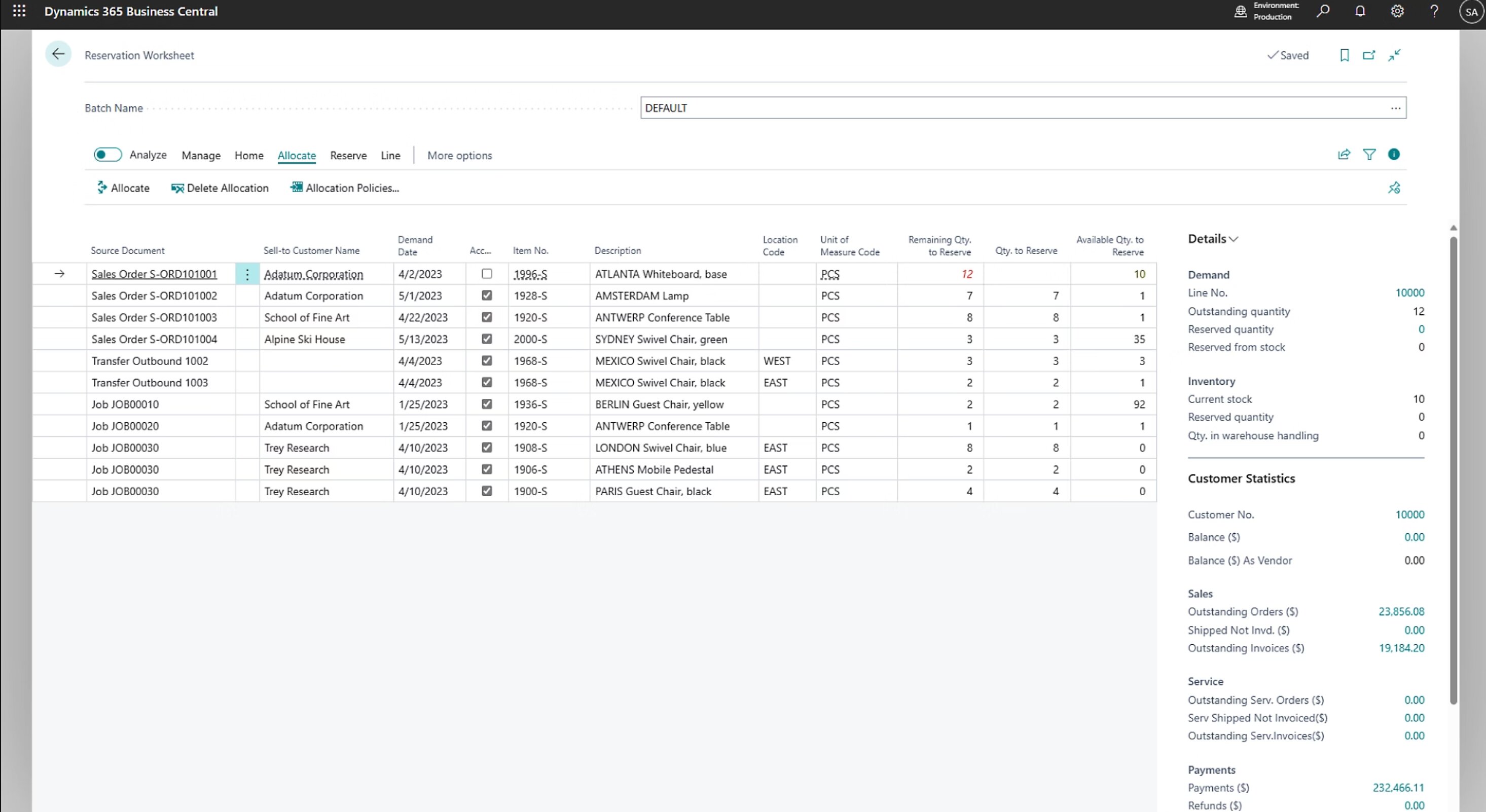Click the share icon in toolbar
This screenshot has width=1486, height=812.
click(1344, 155)
